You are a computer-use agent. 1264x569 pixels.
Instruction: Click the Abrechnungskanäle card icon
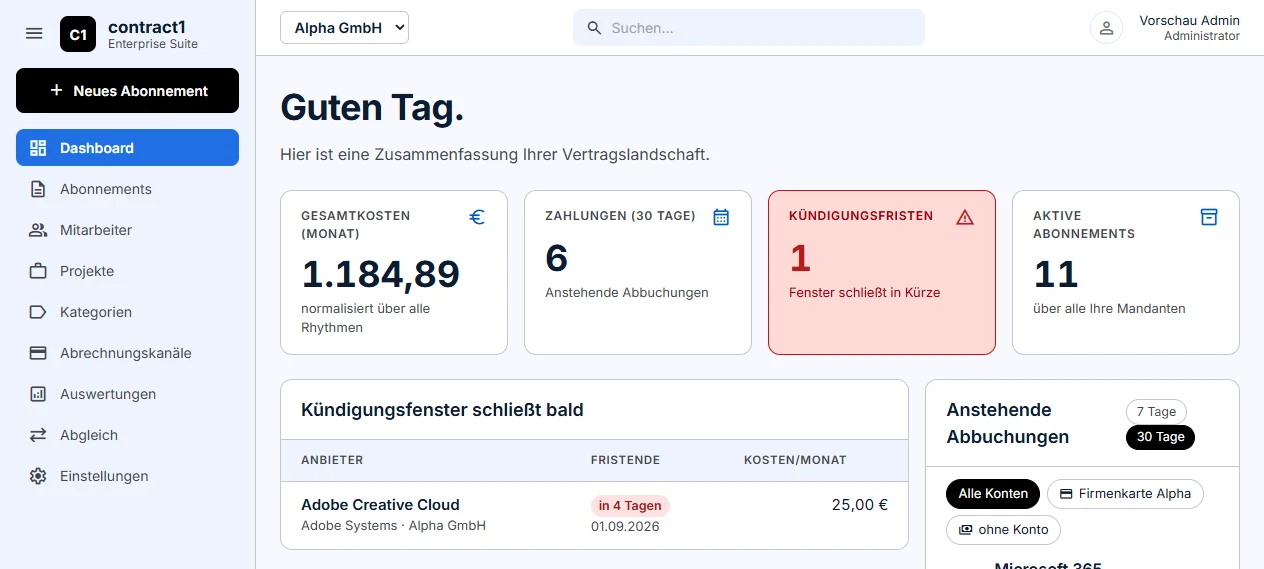point(38,353)
